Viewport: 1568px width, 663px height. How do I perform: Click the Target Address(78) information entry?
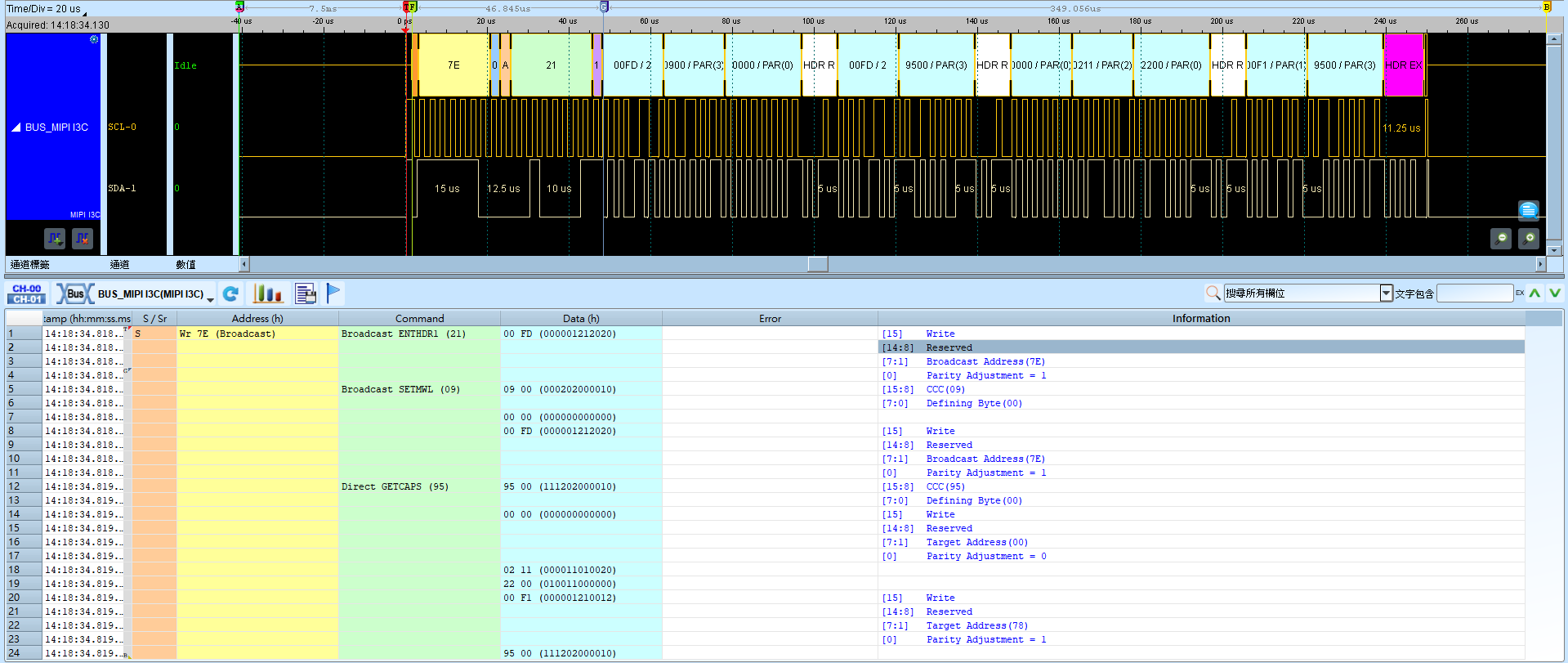pos(977,625)
